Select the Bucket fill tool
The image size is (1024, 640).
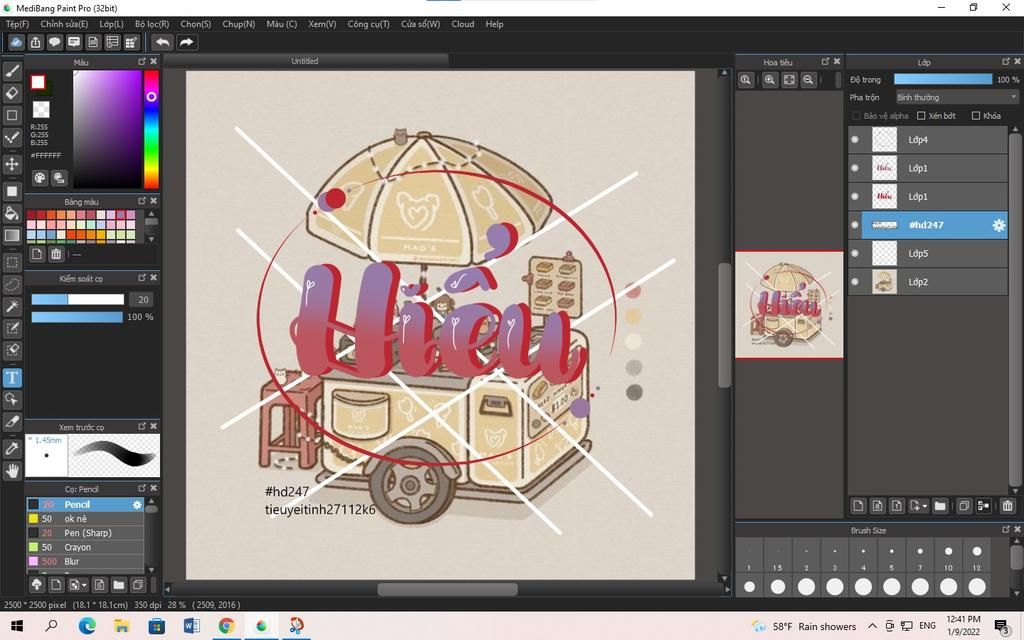12,213
